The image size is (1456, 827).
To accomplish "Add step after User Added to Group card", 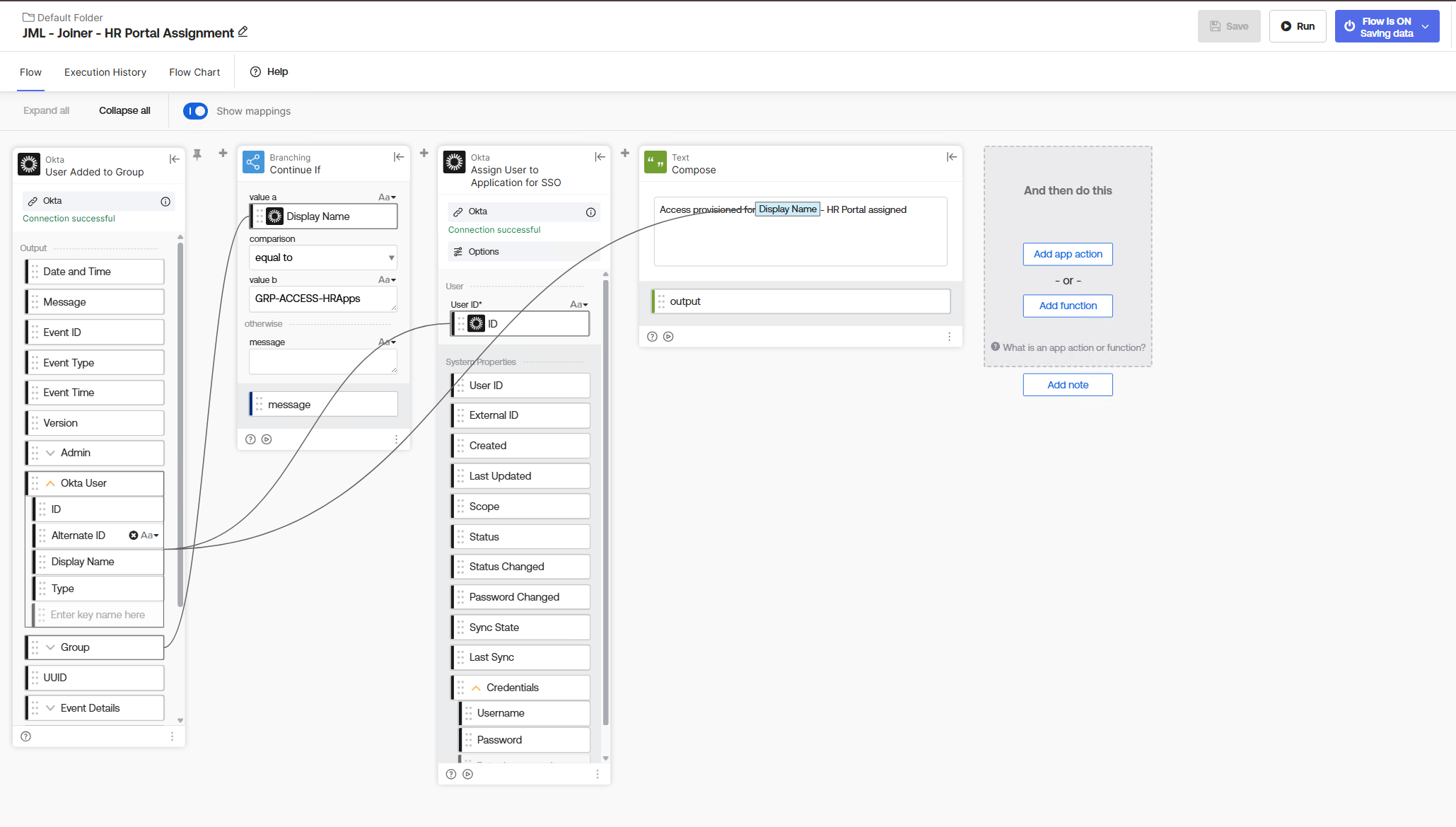I will click(223, 153).
